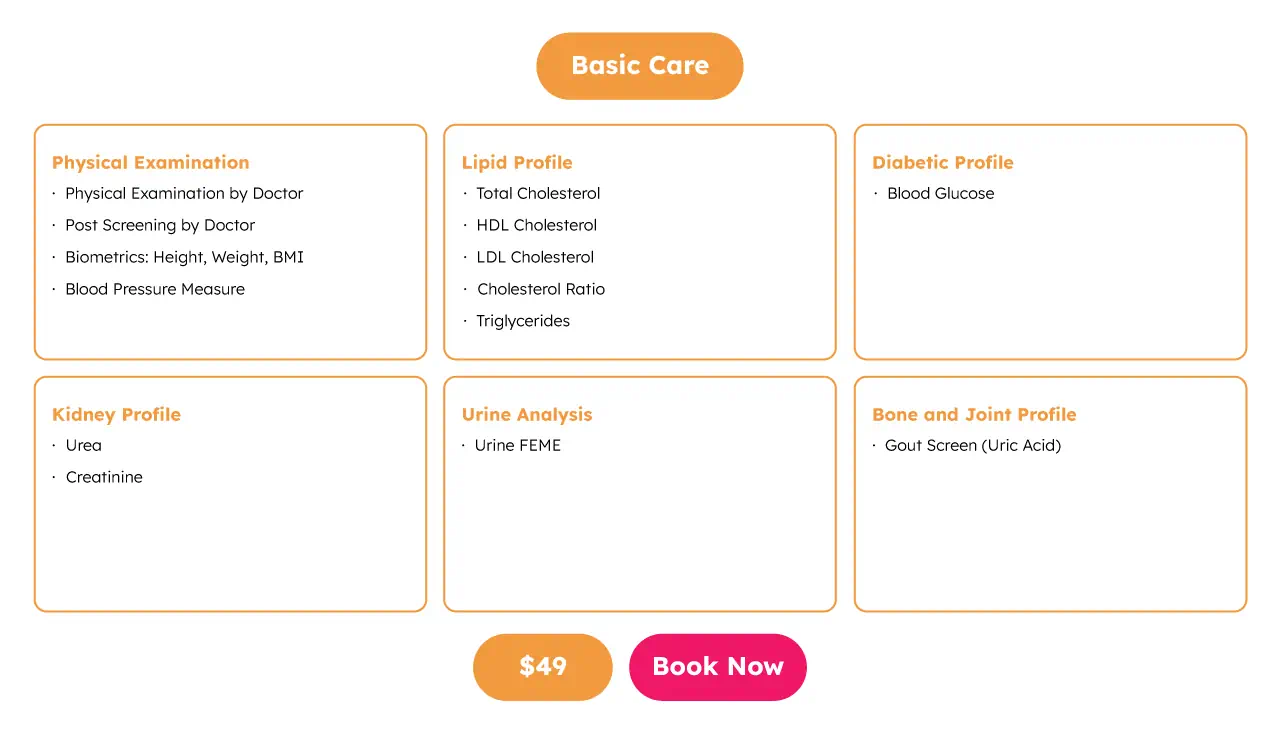
Task: Click Gout Screen (Uric Acid) item
Action: (x=972, y=446)
